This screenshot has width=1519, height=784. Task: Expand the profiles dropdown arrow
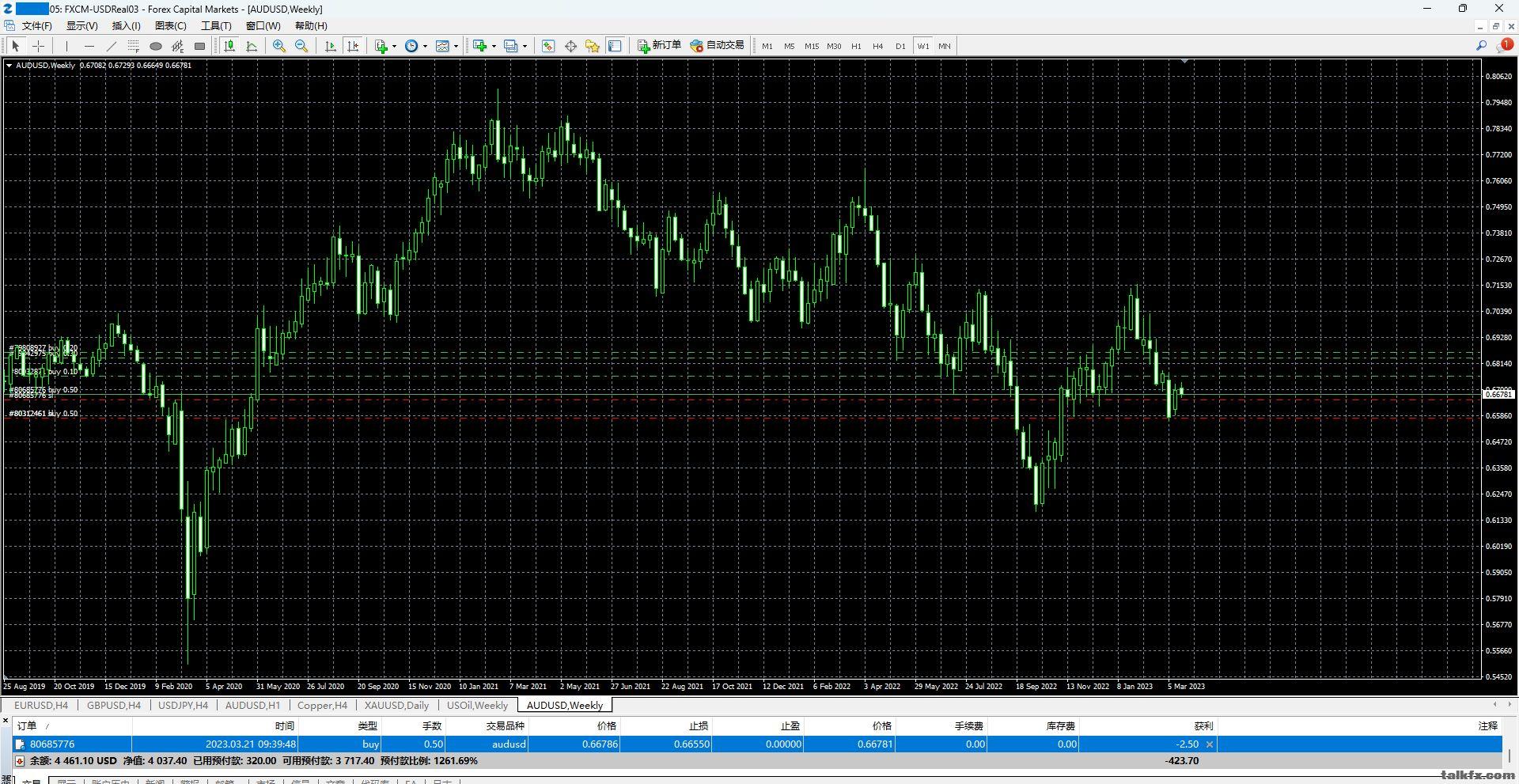(x=525, y=46)
